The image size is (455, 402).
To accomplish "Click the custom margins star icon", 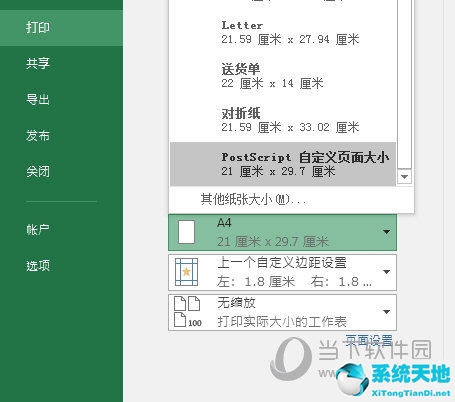I will click(186, 272).
